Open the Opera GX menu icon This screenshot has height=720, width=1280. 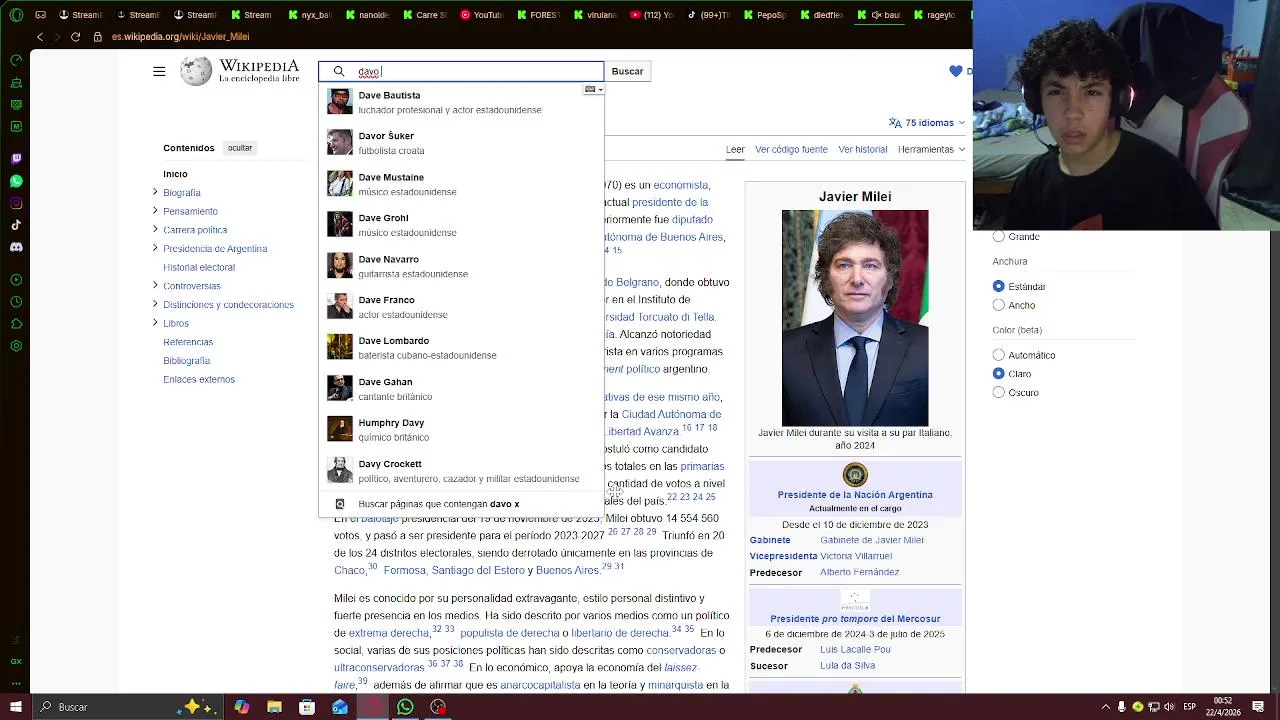tap(16, 15)
